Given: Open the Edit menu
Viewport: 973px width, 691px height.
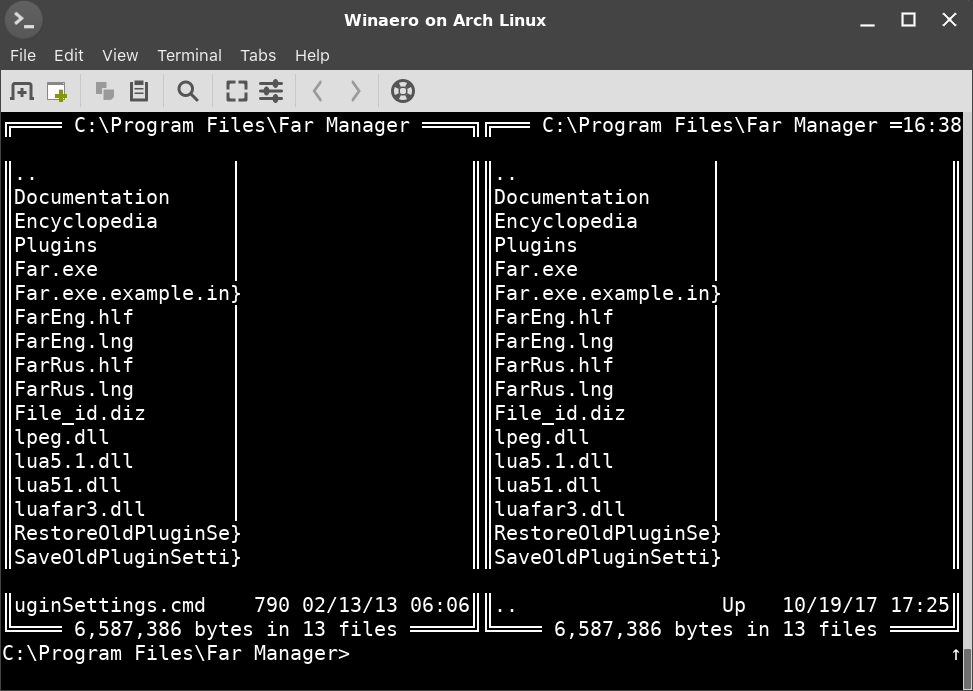Looking at the screenshot, I should pos(69,55).
